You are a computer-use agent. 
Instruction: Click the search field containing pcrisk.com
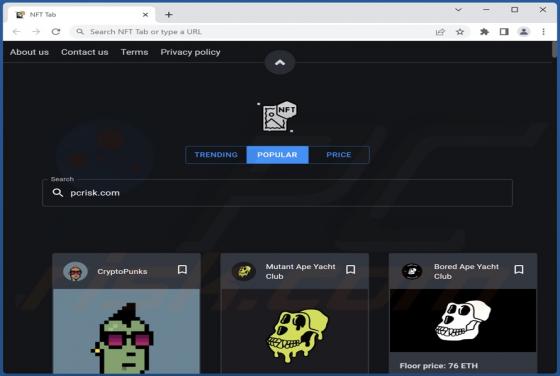coord(278,193)
